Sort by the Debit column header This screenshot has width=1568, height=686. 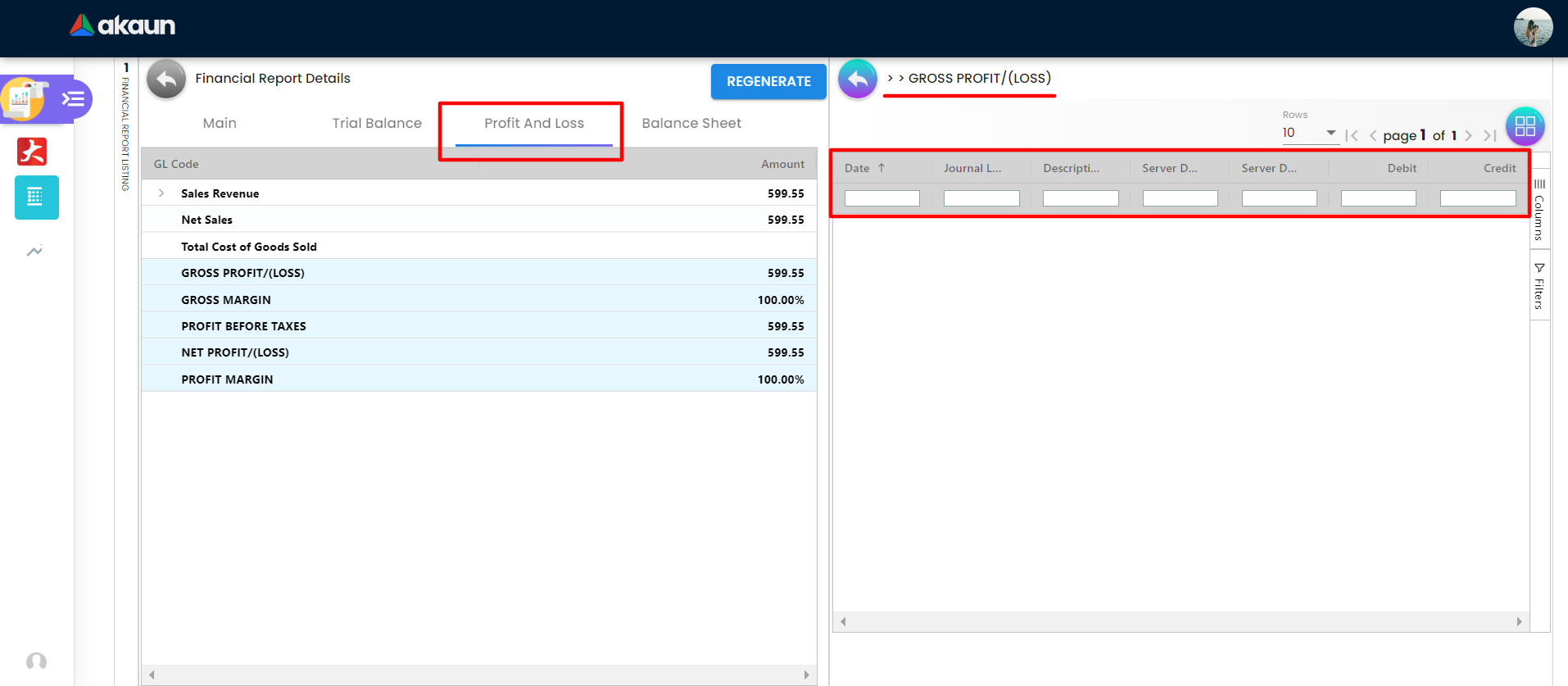pyautogui.click(x=1402, y=168)
